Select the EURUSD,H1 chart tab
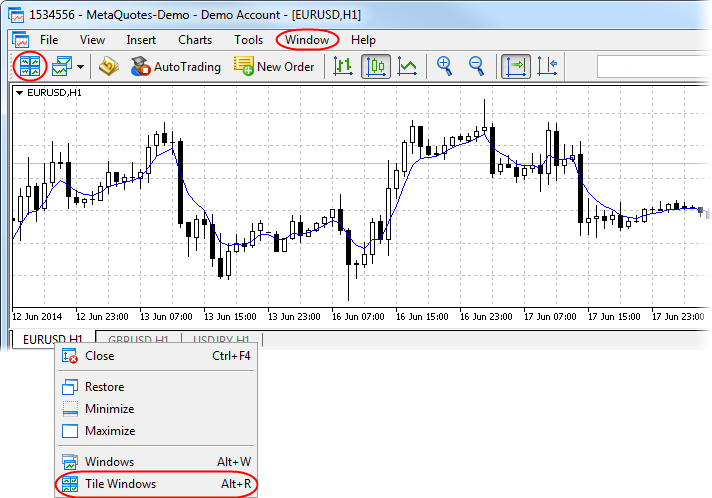Viewport: 712px width, 498px height. (53, 340)
